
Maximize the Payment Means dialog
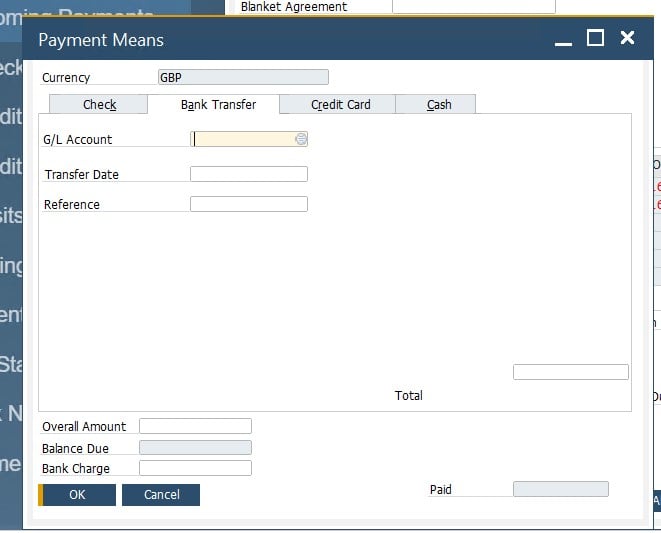595,38
